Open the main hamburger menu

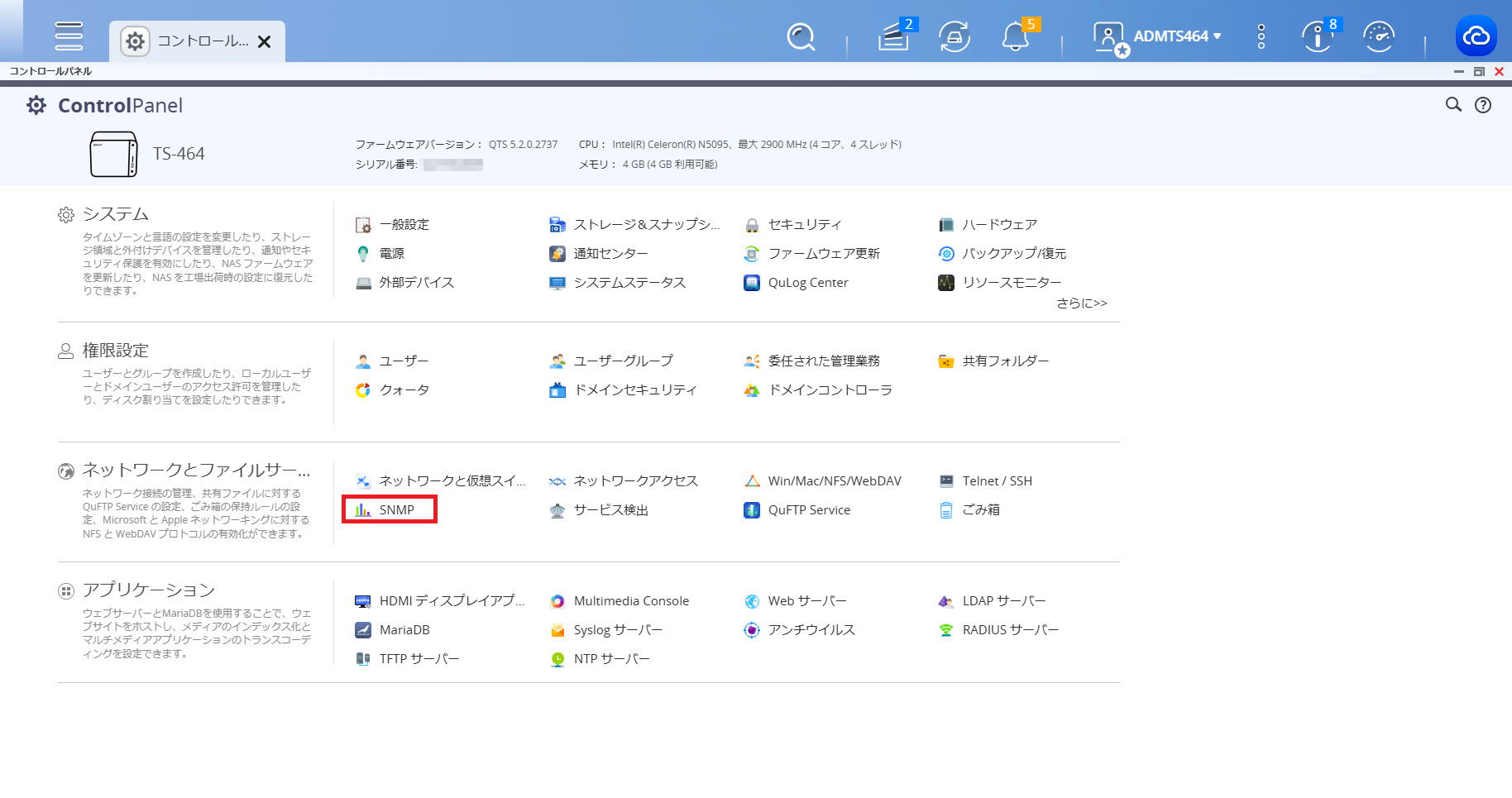pos(69,36)
